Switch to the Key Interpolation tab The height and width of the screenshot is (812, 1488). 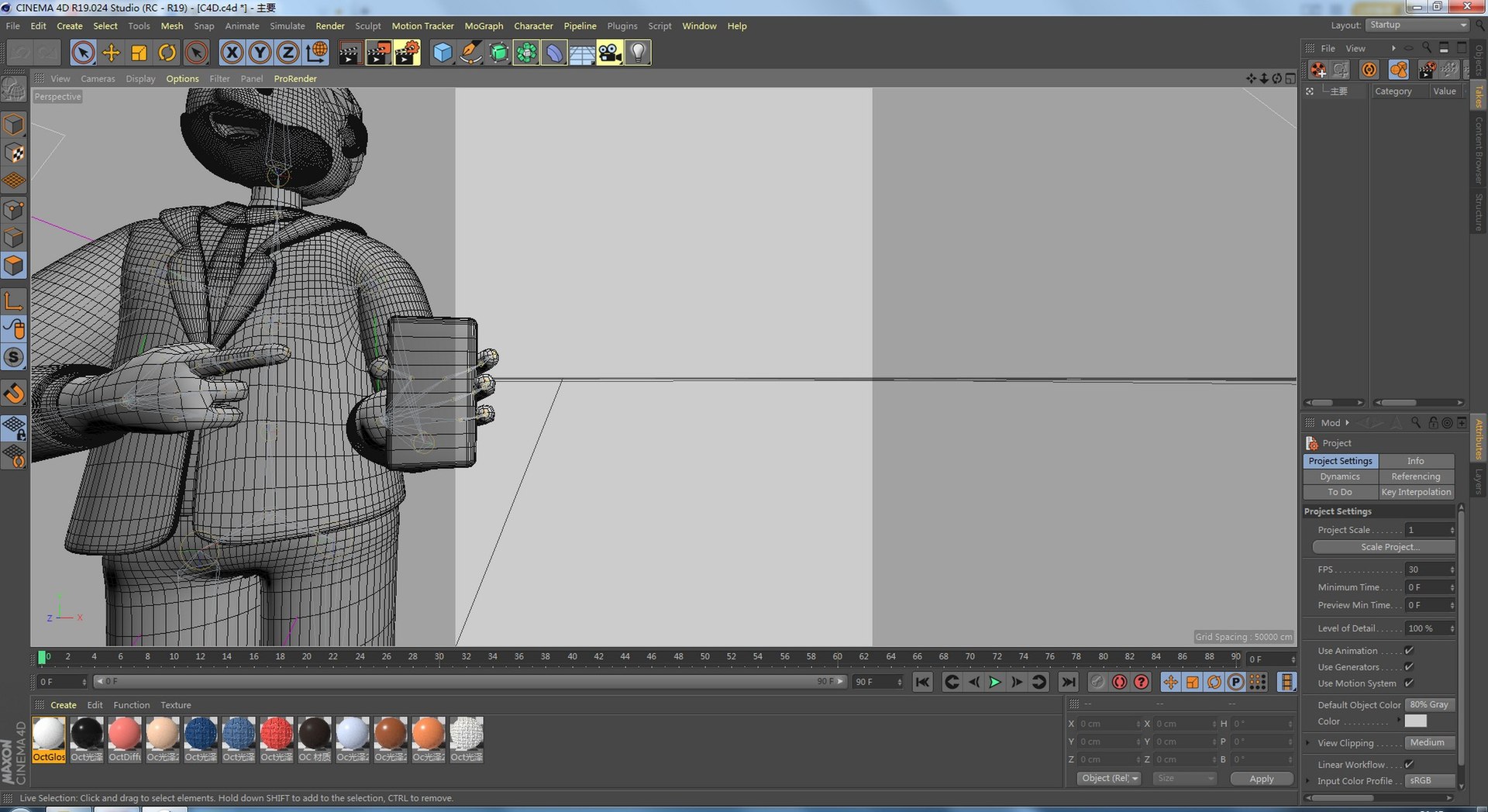(1416, 492)
